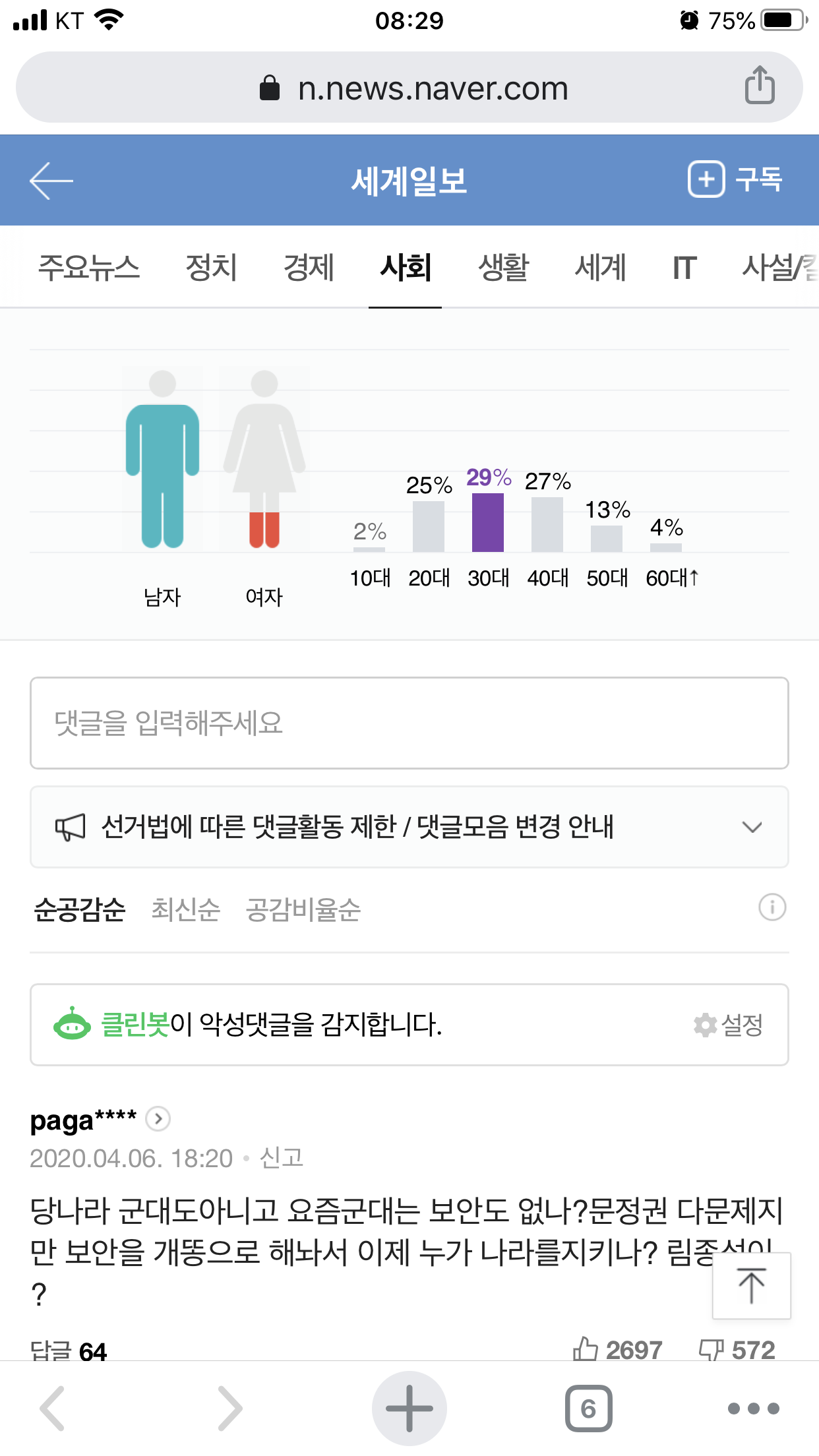Tap the info icon beside the sort options
819x1456 pixels.
click(x=772, y=907)
